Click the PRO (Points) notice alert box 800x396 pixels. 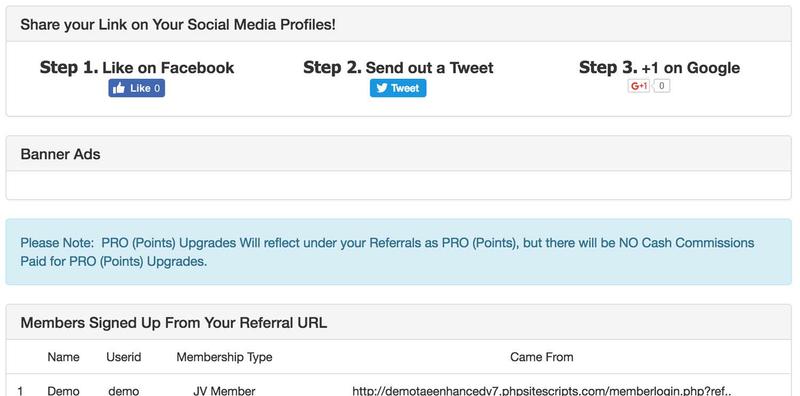pyautogui.click(x=398, y=252)
